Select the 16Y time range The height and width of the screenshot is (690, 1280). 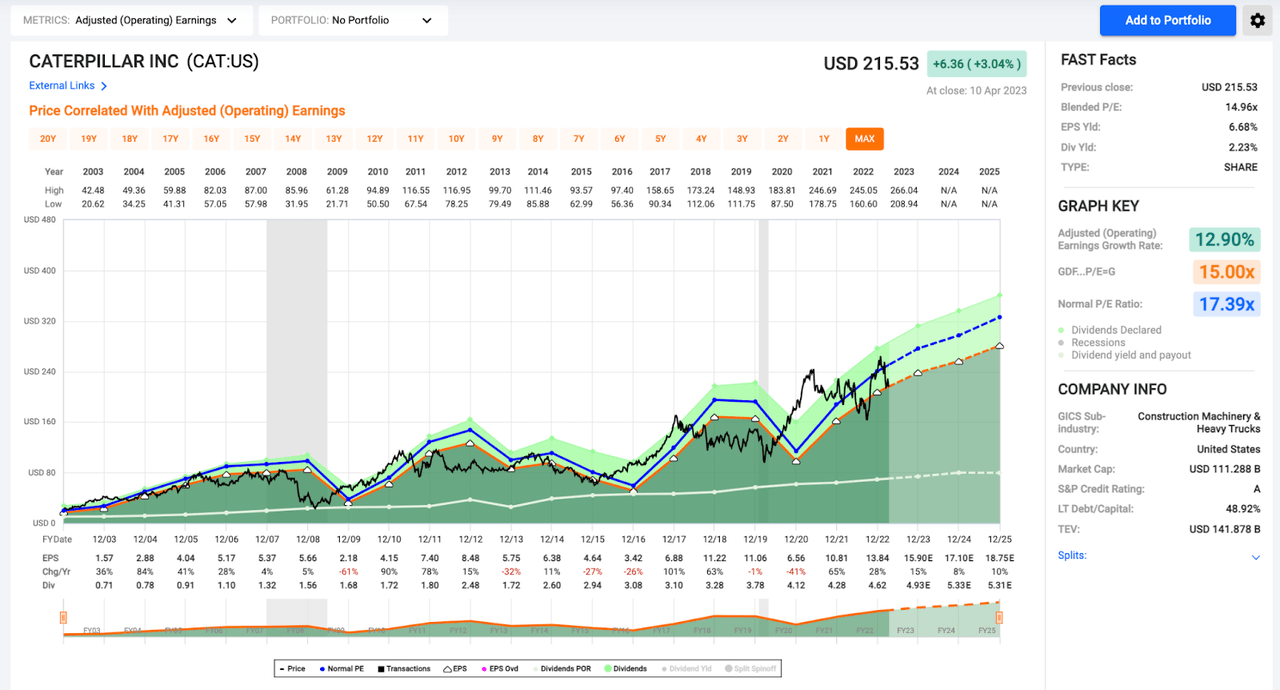pos(211,139)
